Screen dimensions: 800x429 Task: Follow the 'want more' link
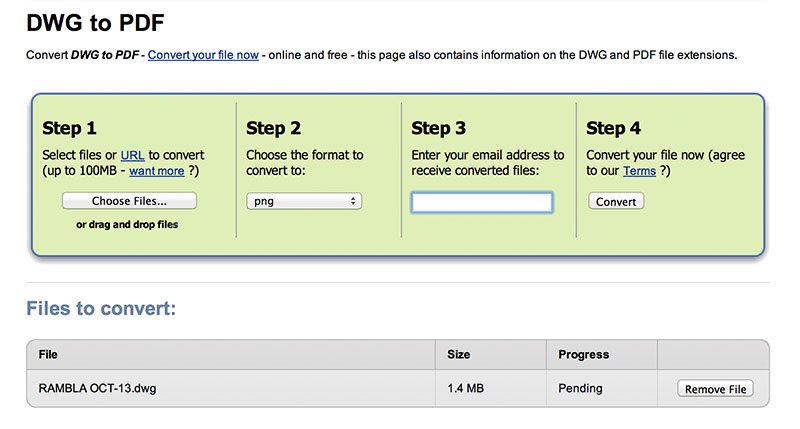pyautogui.click(x=156, y=171)
